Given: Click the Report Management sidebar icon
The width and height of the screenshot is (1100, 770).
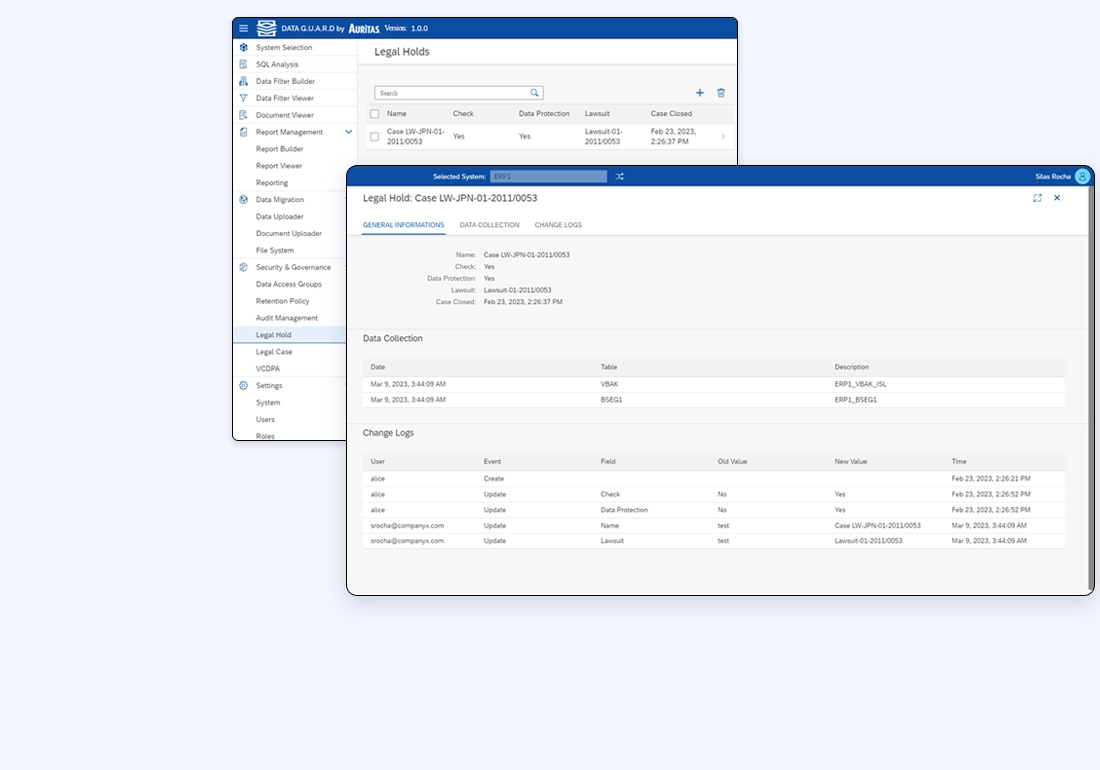Looking at the screenshot, I should point(243,132).
